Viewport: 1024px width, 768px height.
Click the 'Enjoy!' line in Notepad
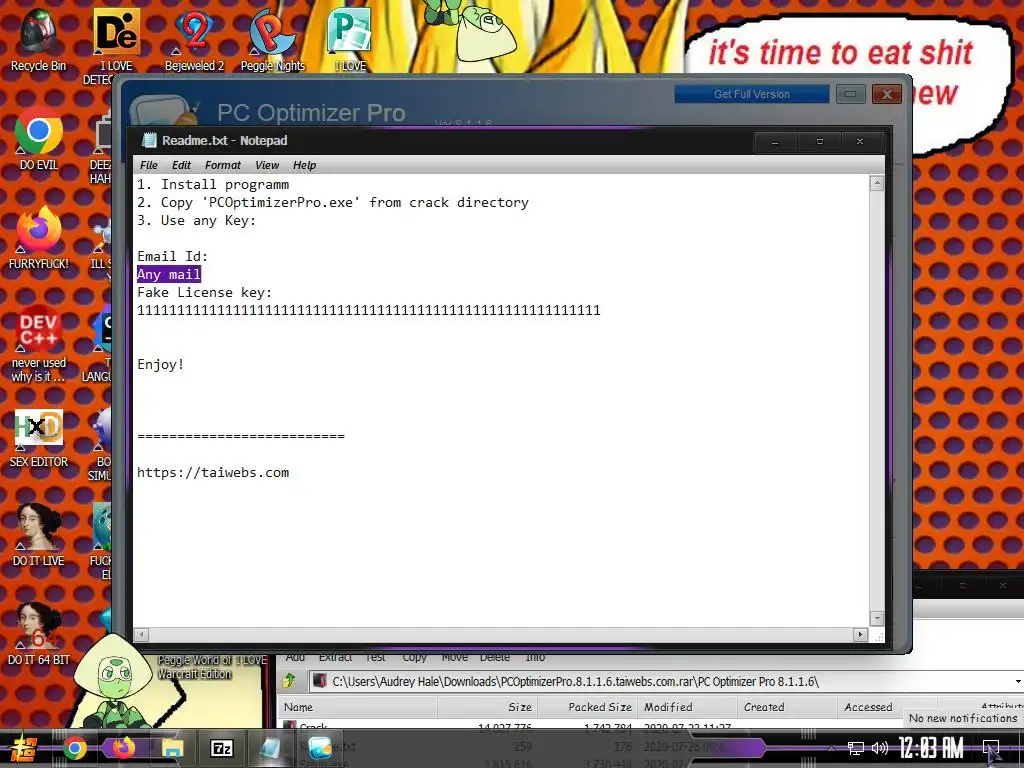pyautogui.click(x=161, y=364)
